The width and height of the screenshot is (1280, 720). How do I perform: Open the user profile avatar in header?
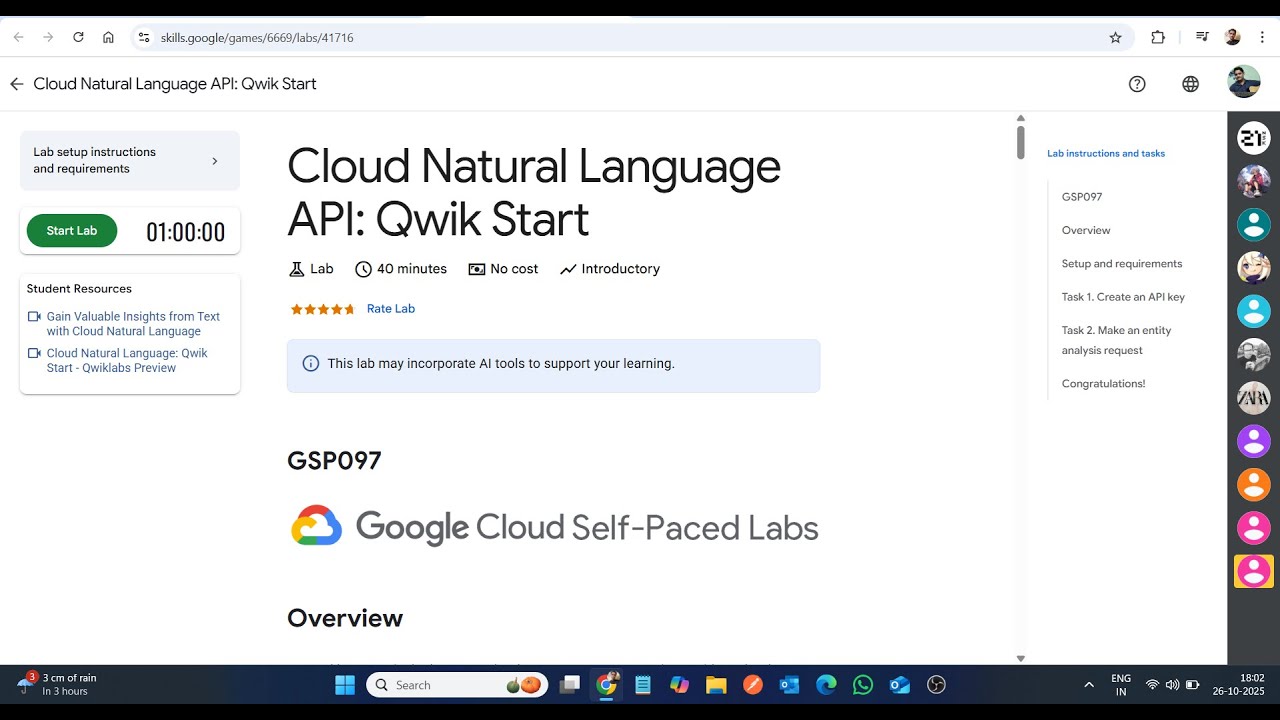pyautogui.click(x=1244, y=82)
